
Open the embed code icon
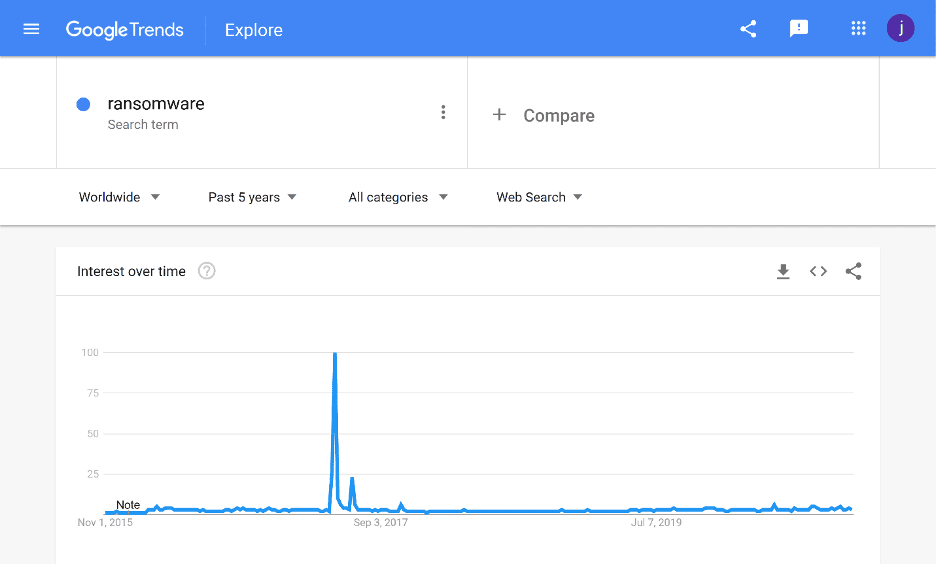pyautogui.click(x=818, y=272)
